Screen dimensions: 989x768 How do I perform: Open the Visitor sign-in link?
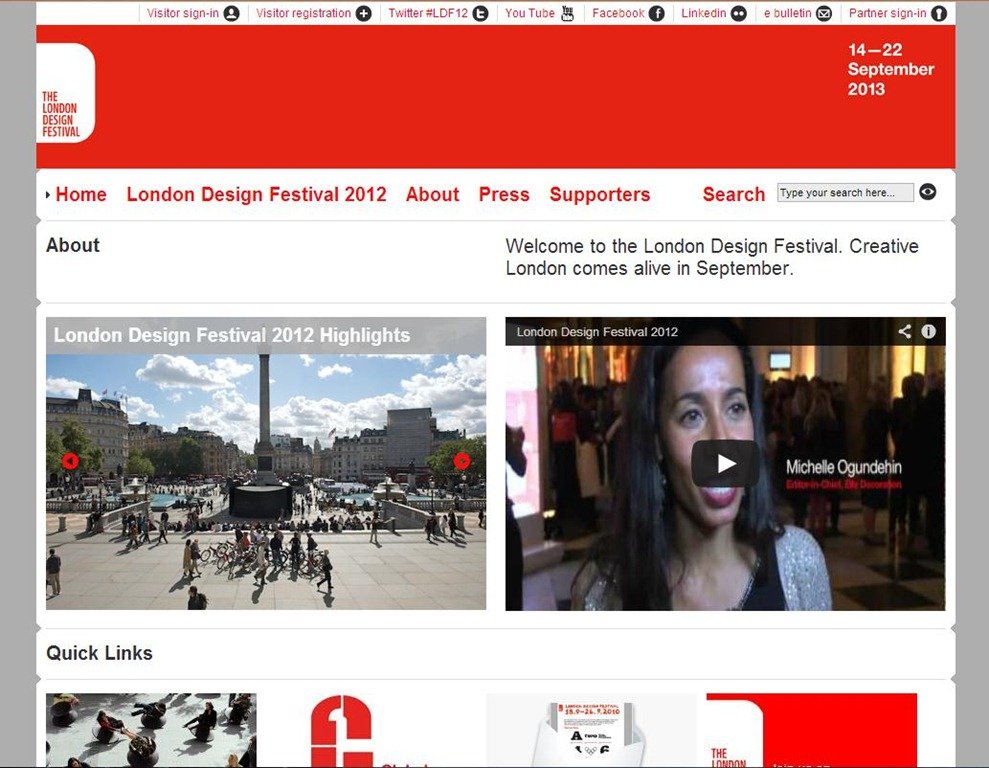[x=183, y=13]
